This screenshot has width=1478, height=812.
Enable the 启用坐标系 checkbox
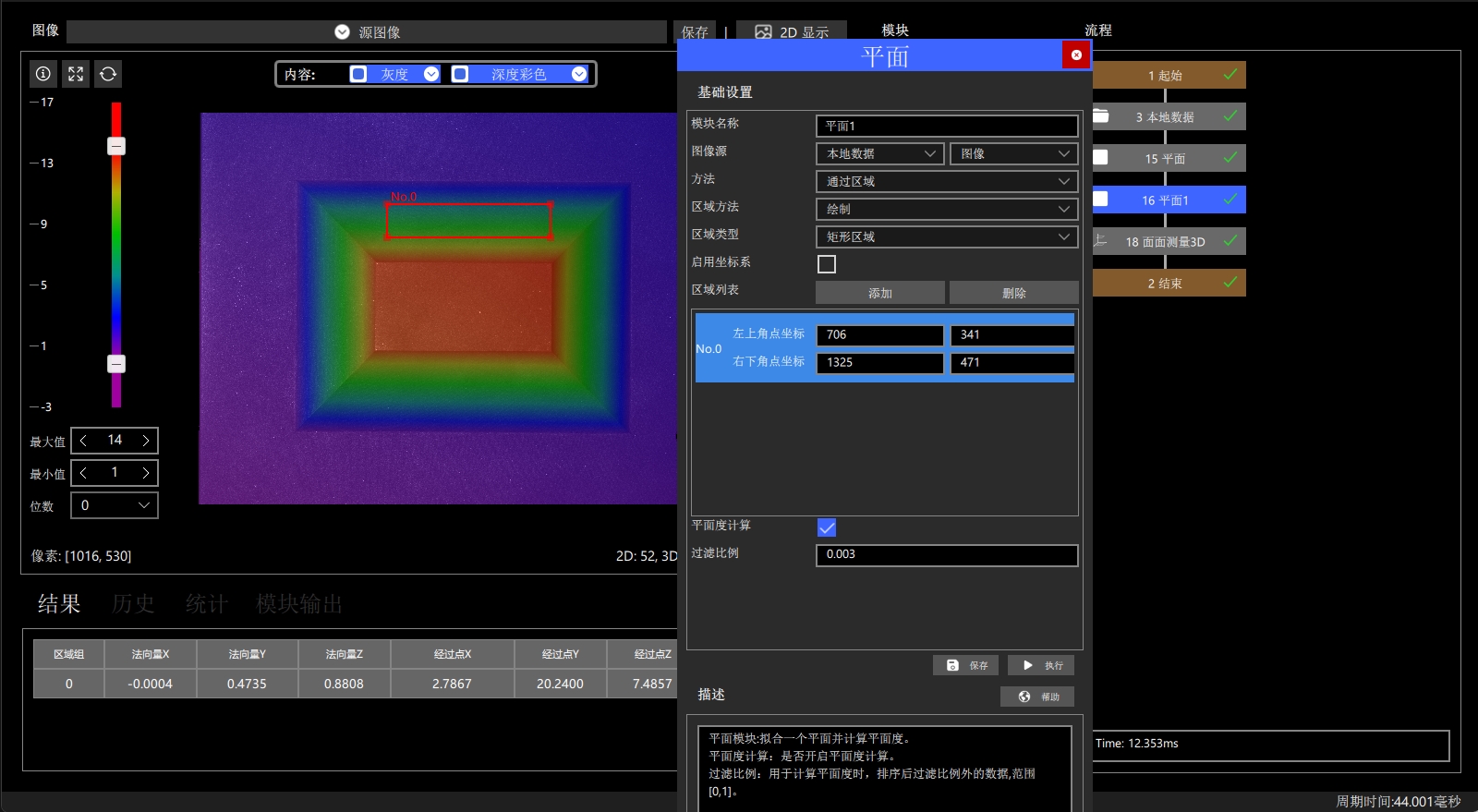click(827, 264)
